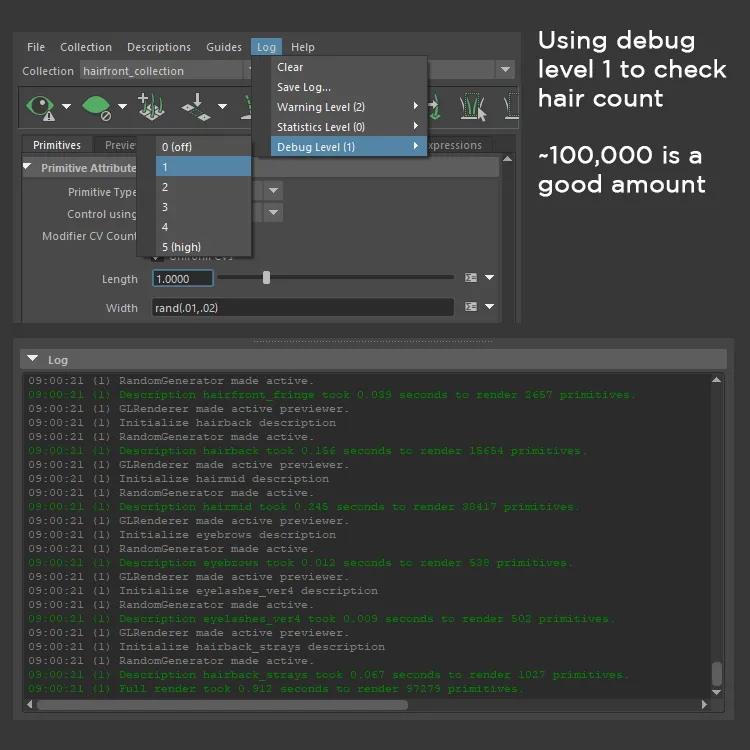Click log line 'Initialize hairback_strays description'
The height and width of the screenshot is (750, 750).
pos(206,647)
